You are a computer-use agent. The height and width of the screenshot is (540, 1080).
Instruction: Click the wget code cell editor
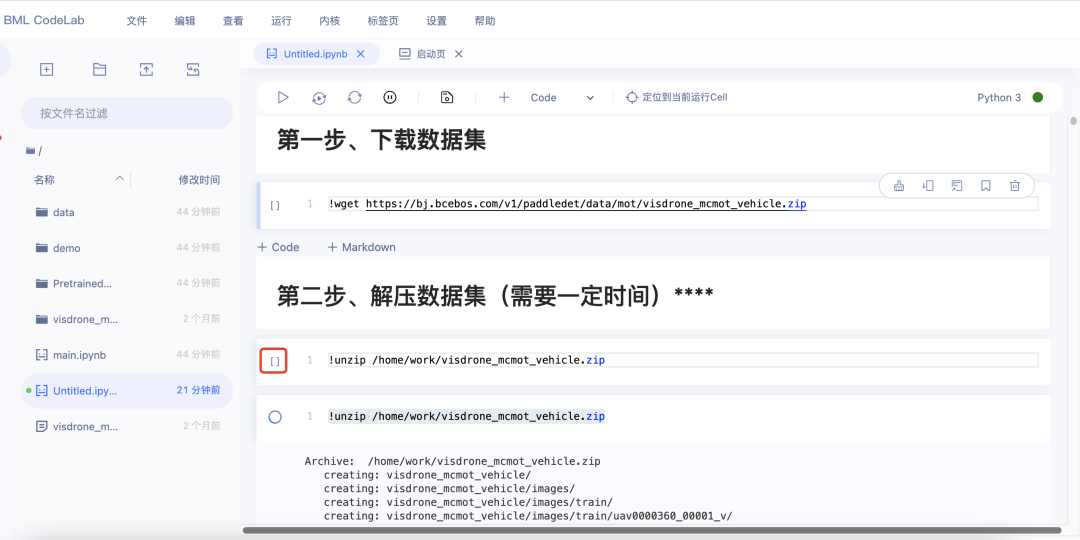coord(683,205)
